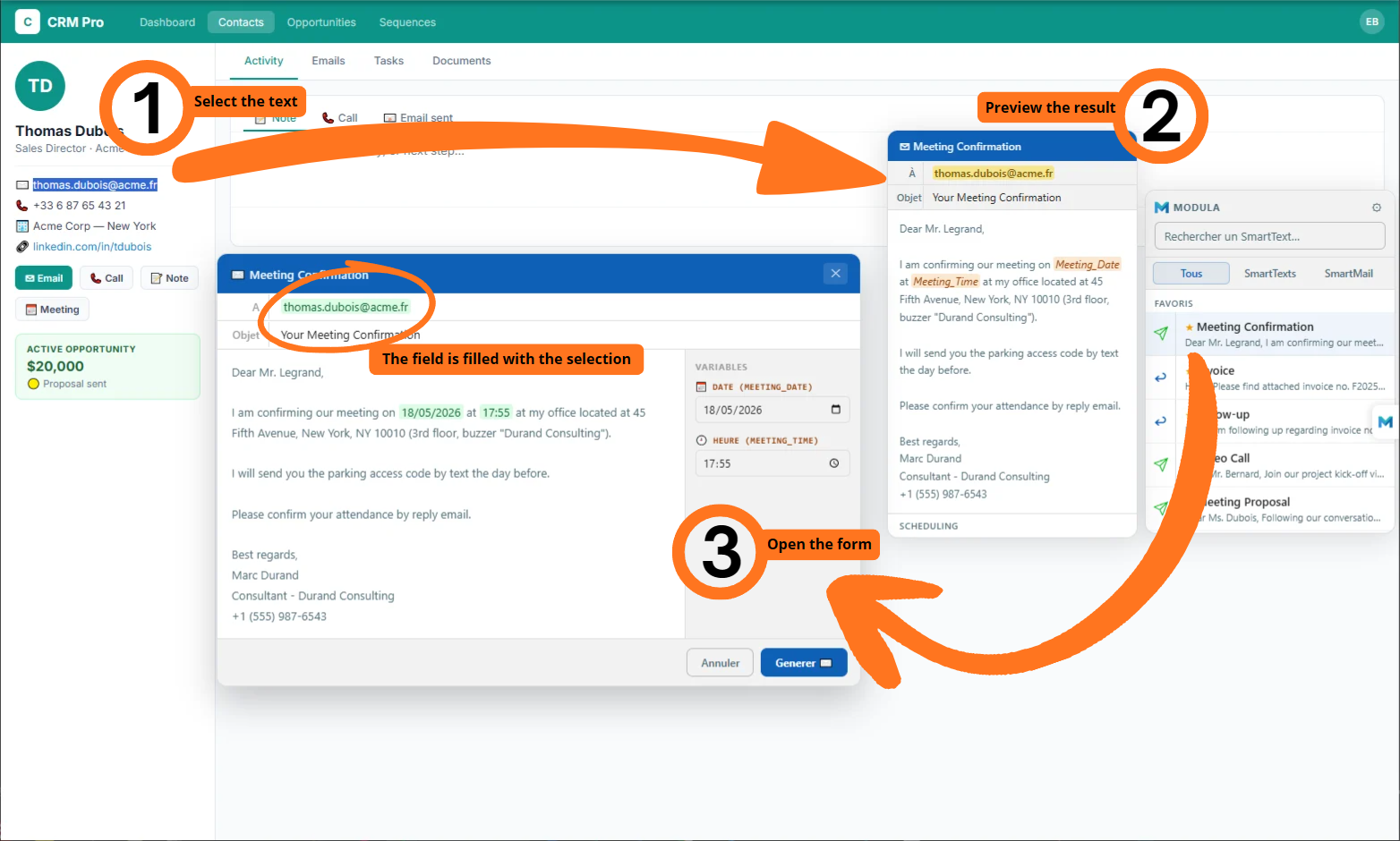Switch to the Tasks tab

[x=388, y=61]
